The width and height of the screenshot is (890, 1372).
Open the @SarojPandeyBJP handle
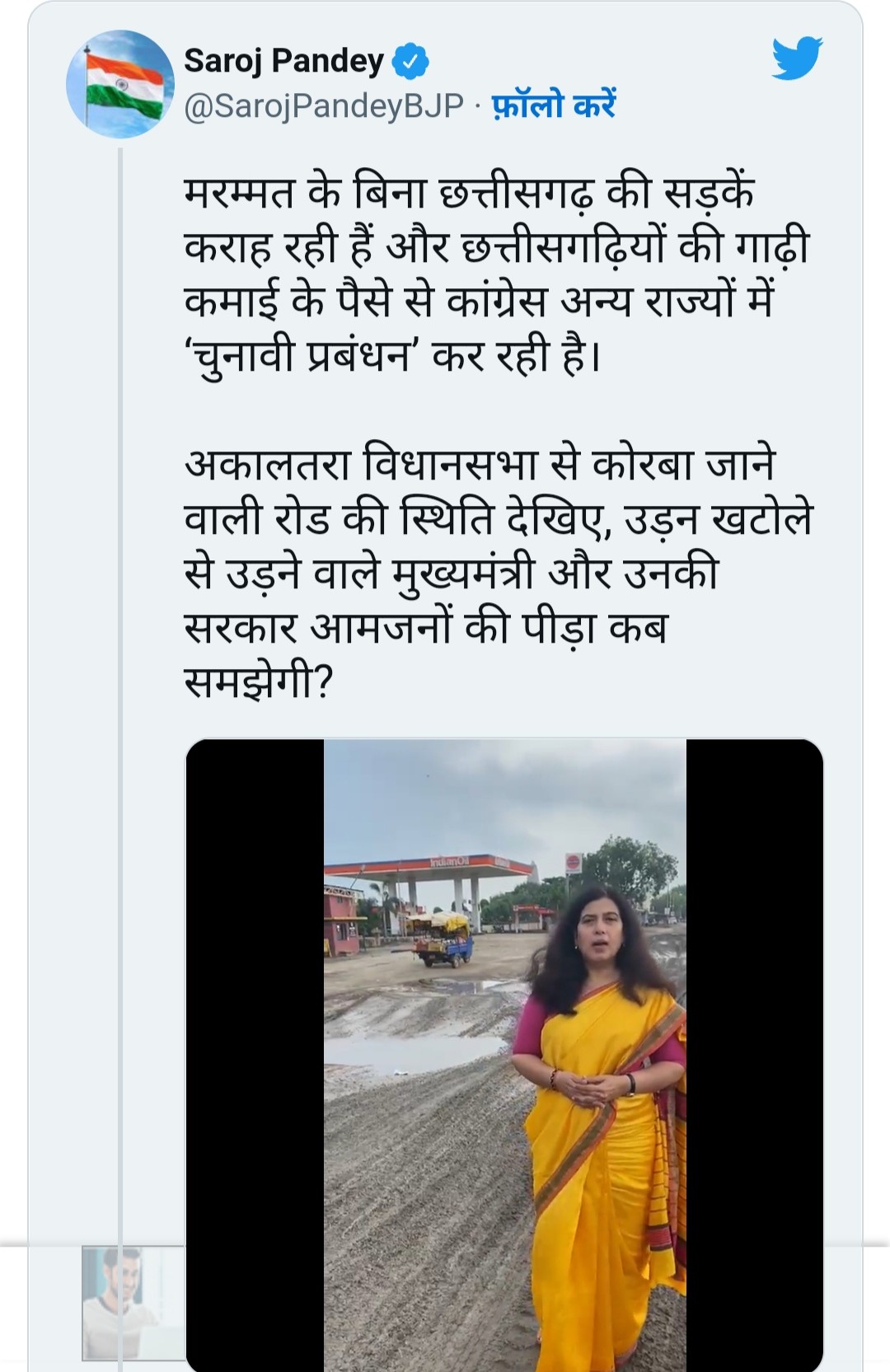coord(324,106)
